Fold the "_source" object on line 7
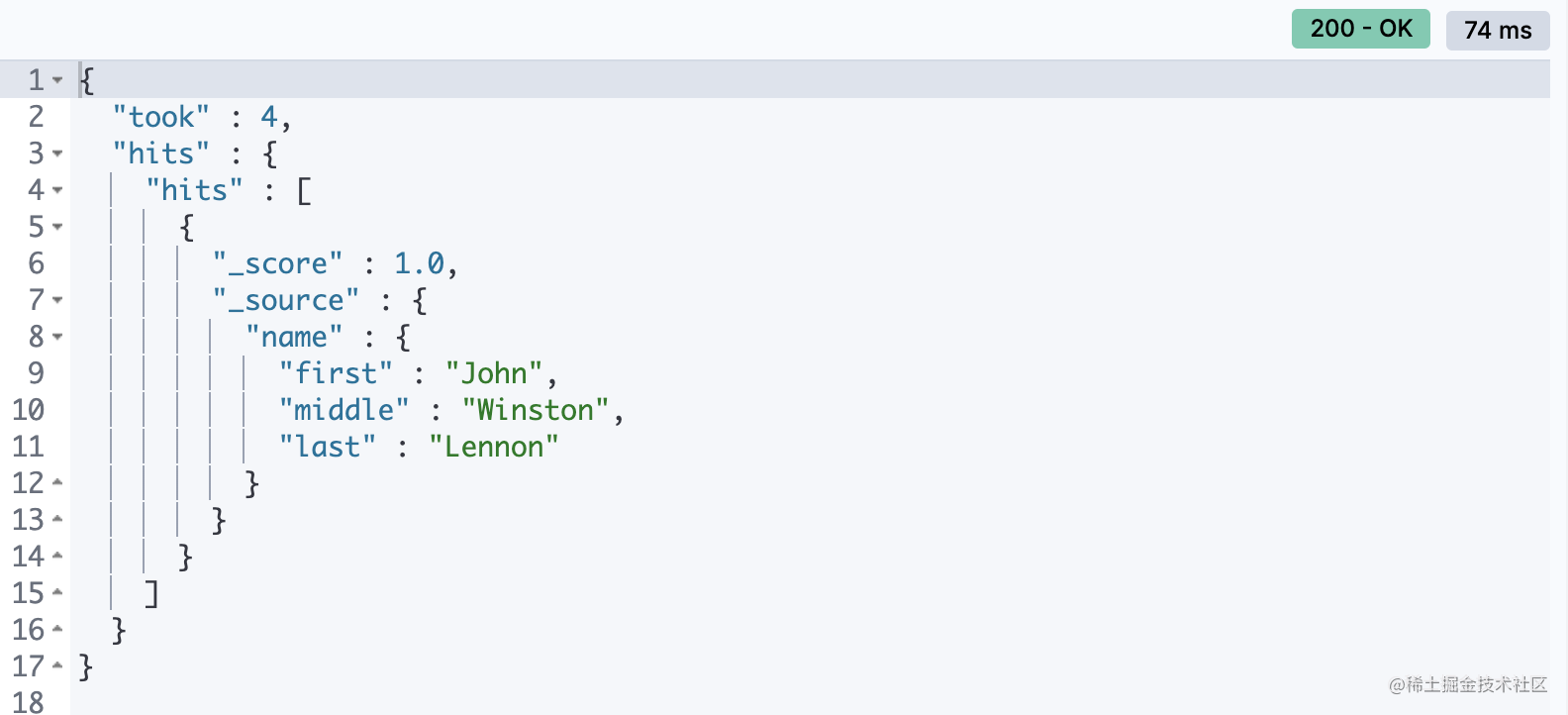This screenshot has height=715, width=1568. pyautogui.click(x=57, y=300)
